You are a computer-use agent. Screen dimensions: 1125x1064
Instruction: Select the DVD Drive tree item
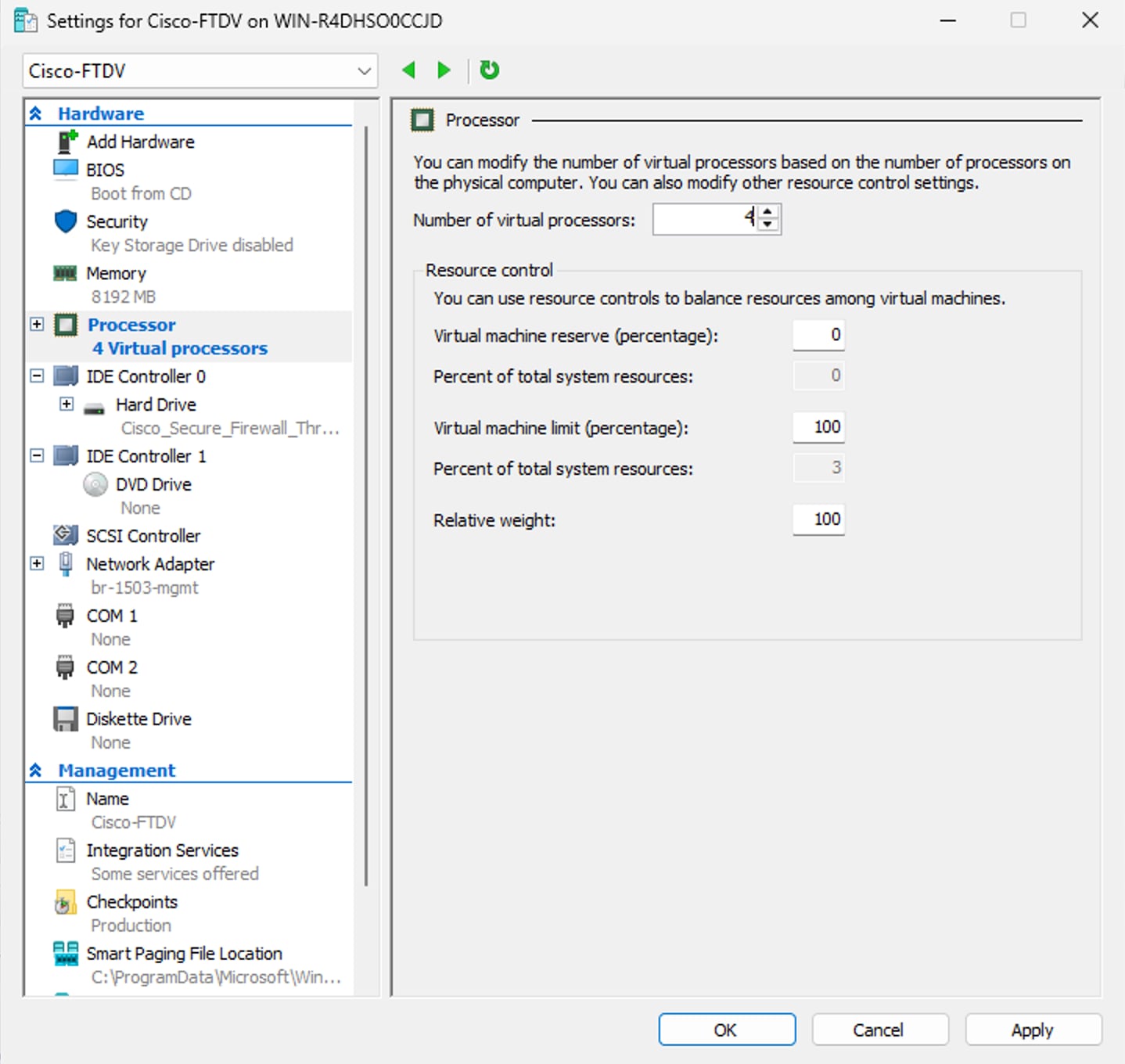click(154, 484)
